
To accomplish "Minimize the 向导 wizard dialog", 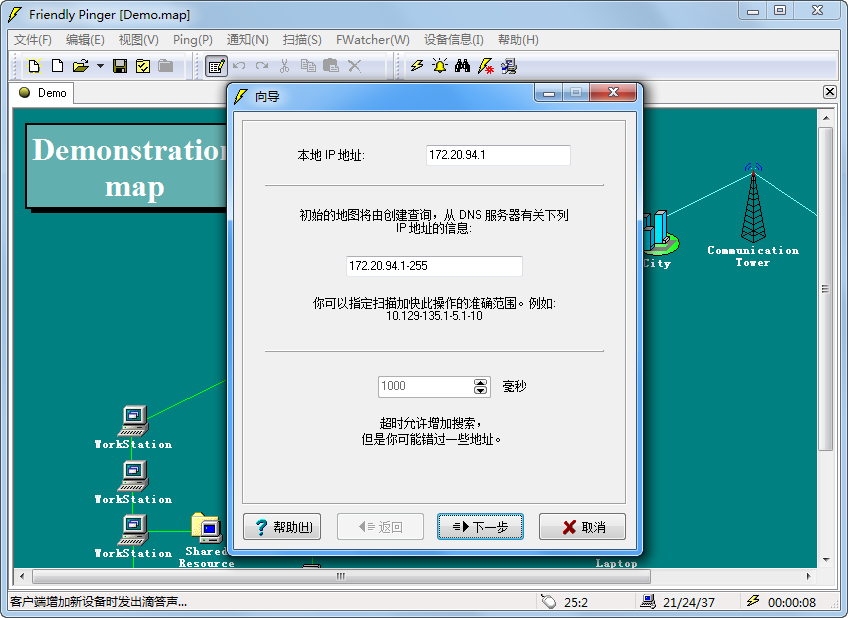I will pos(549,93).
